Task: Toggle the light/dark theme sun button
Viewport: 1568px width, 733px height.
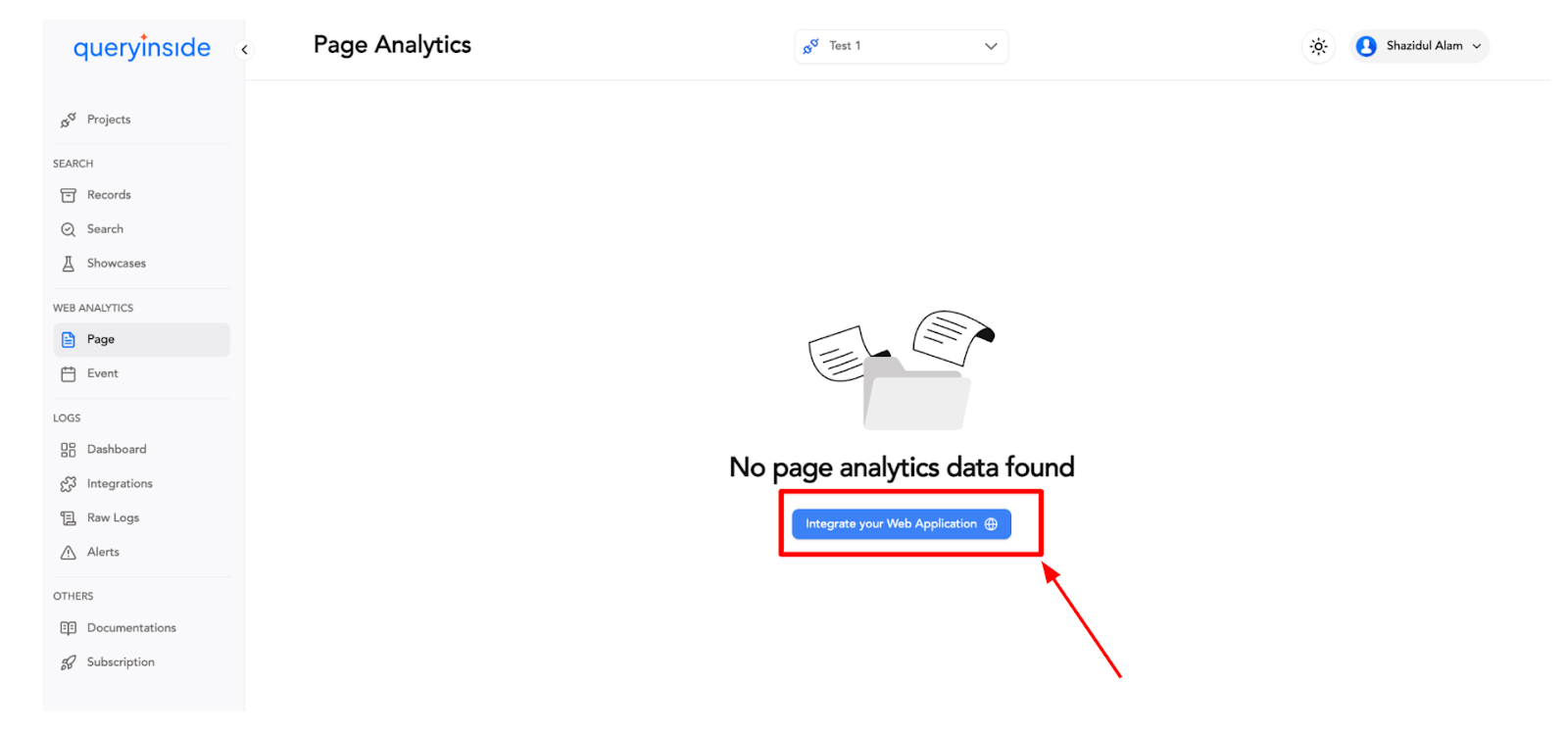Action: click(x=1318, y=46)
